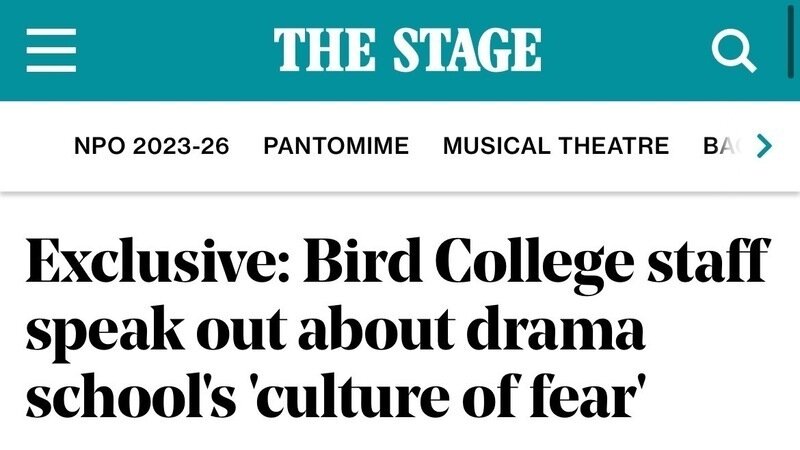Open the hamburger navigation menu
This screenshot has width=800, height=450.
pos(51,50)
